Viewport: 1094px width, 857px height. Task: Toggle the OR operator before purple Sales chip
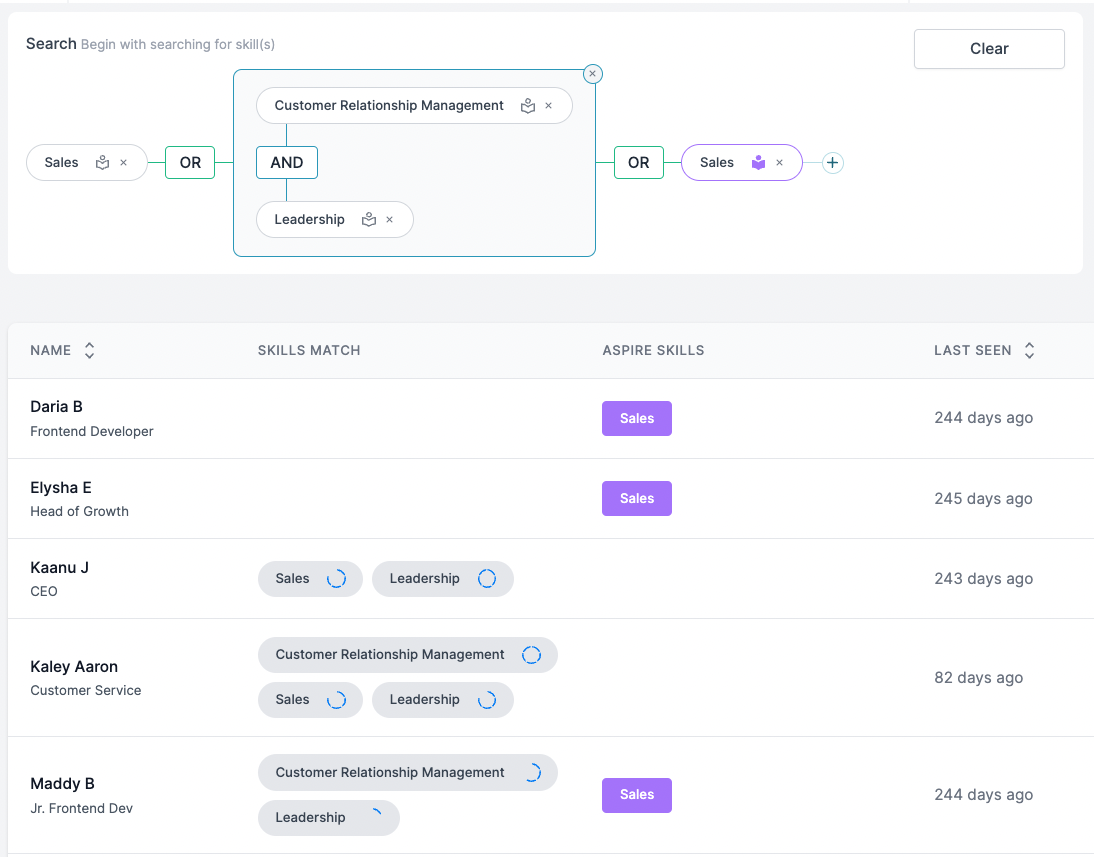638,163
